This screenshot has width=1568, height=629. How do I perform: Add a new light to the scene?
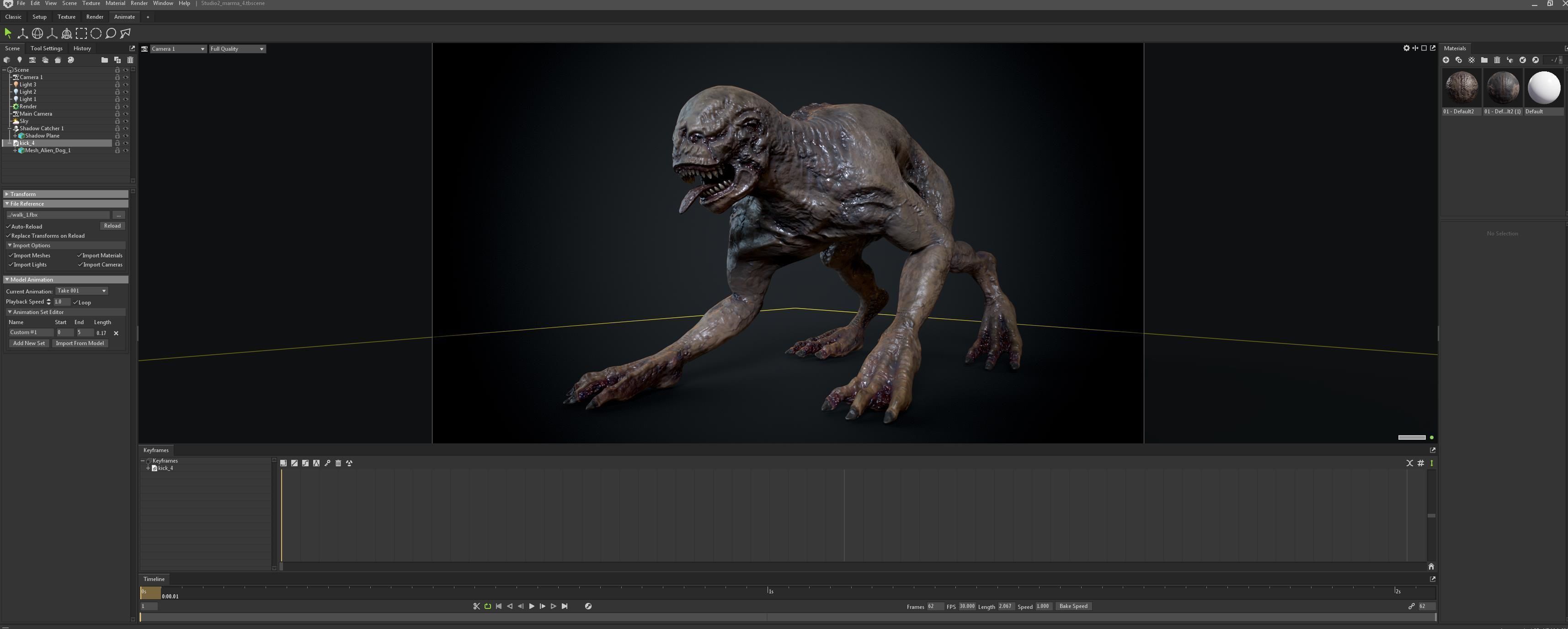click(20, 60)
